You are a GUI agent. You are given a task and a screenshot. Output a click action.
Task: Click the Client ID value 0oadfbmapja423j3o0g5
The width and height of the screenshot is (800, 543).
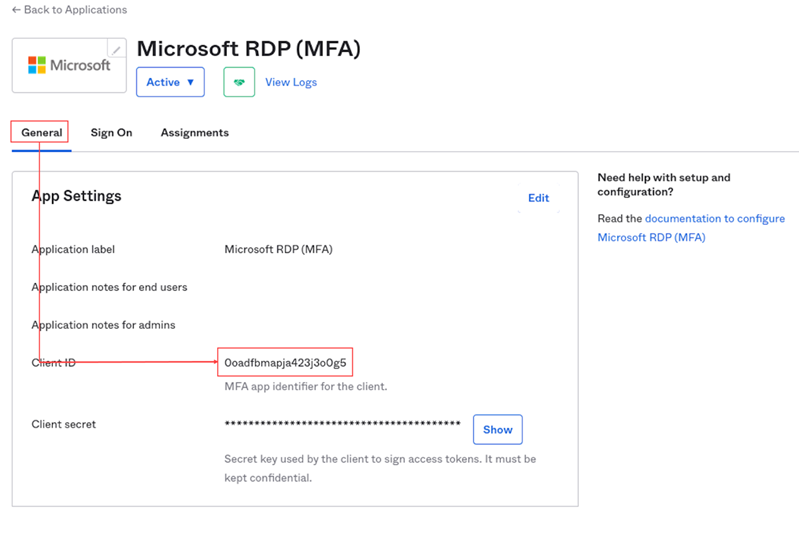285,362
